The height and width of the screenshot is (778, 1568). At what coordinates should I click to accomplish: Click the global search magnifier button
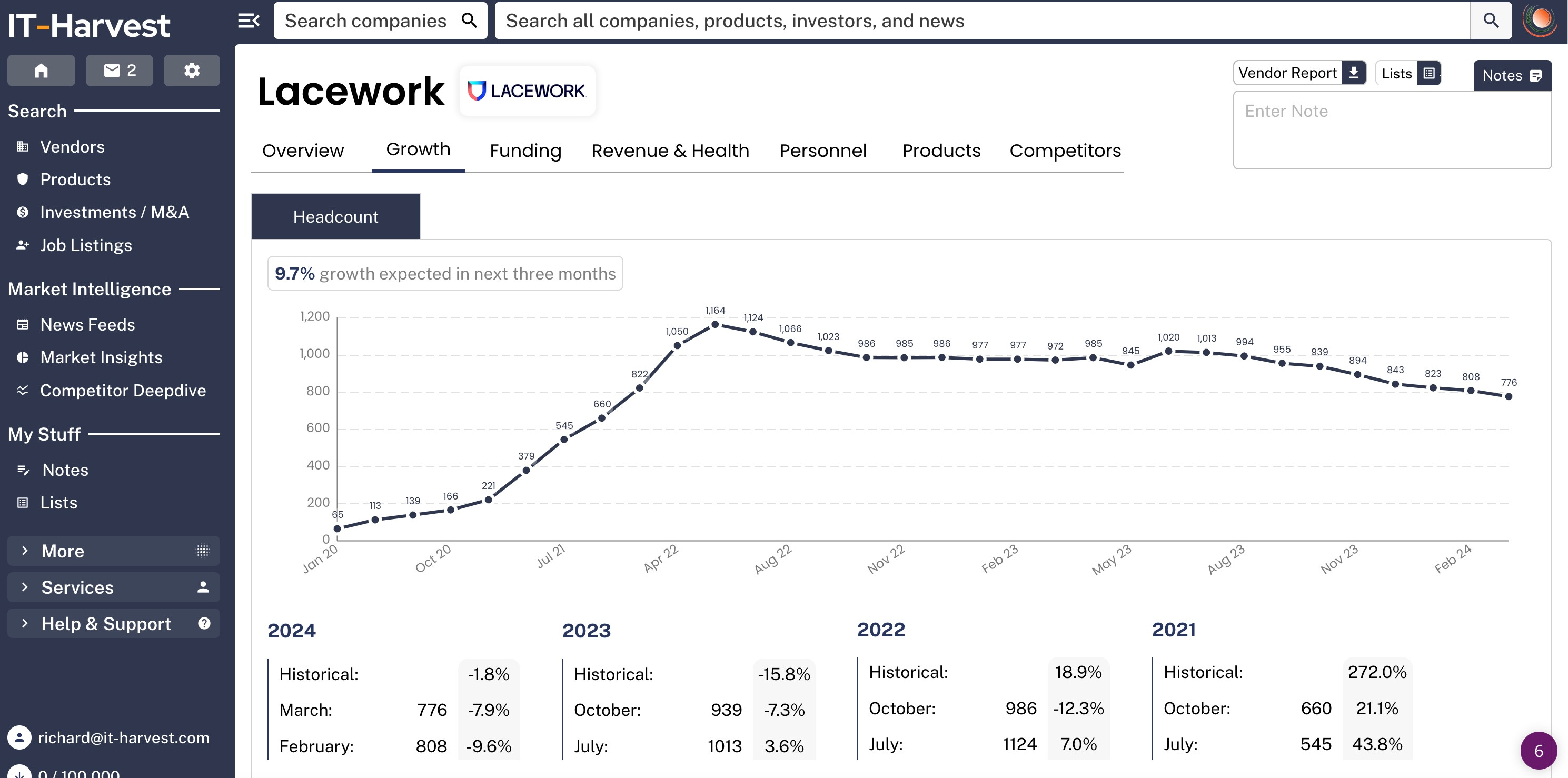[x=1491, y=20]
